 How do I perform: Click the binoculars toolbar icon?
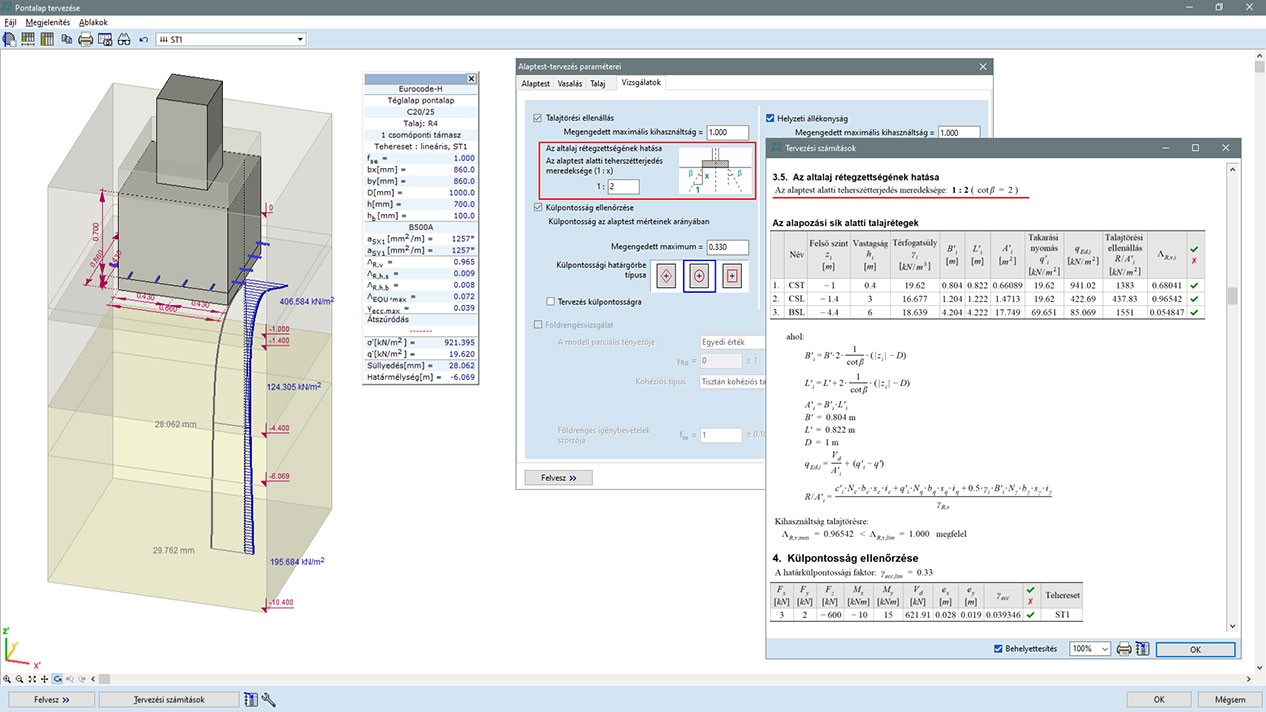tap(124, 39)
